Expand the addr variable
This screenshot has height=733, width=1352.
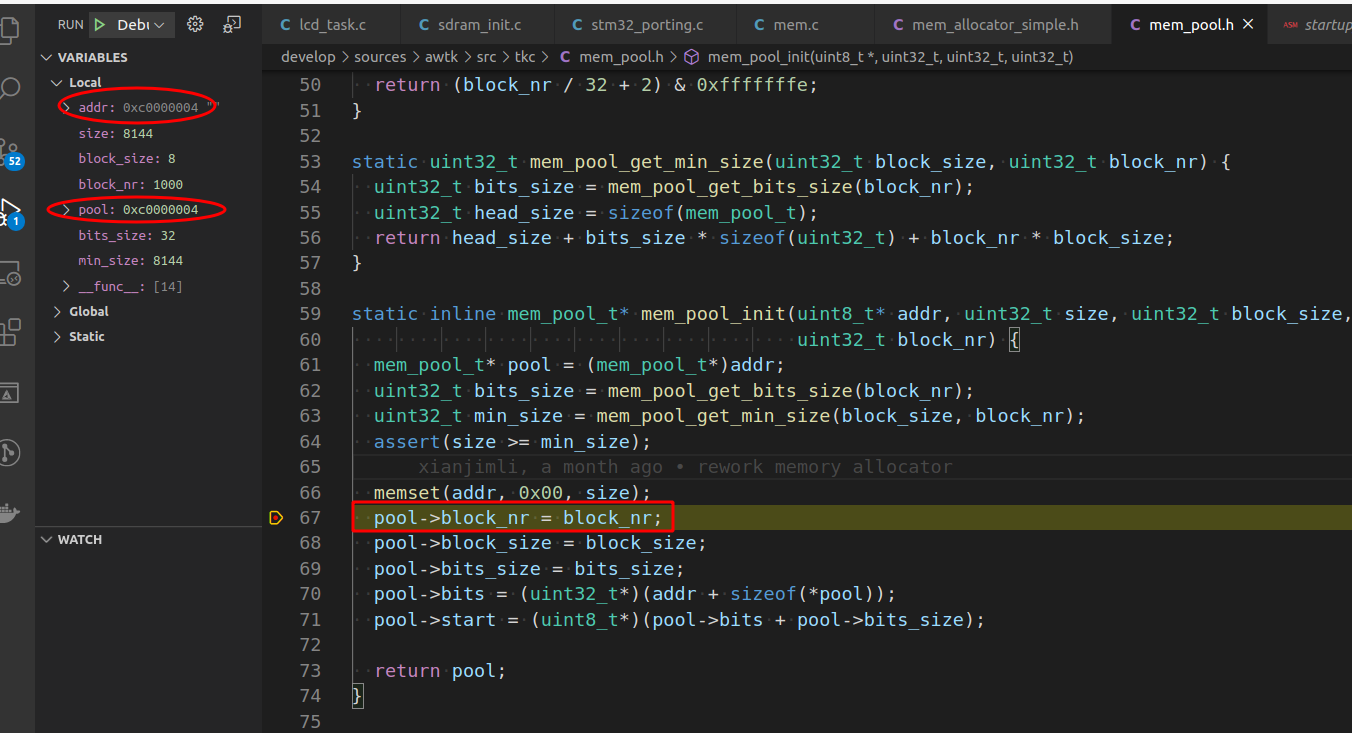pyautogui.click(x=66, y=107)
